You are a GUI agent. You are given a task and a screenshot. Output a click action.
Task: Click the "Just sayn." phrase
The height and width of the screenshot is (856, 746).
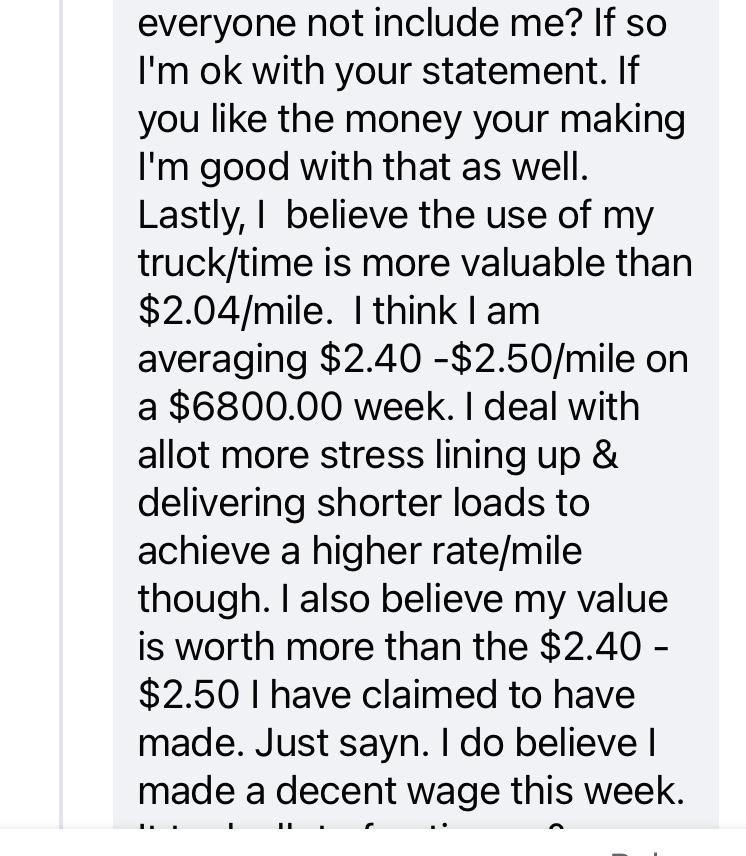click(341, 743)
